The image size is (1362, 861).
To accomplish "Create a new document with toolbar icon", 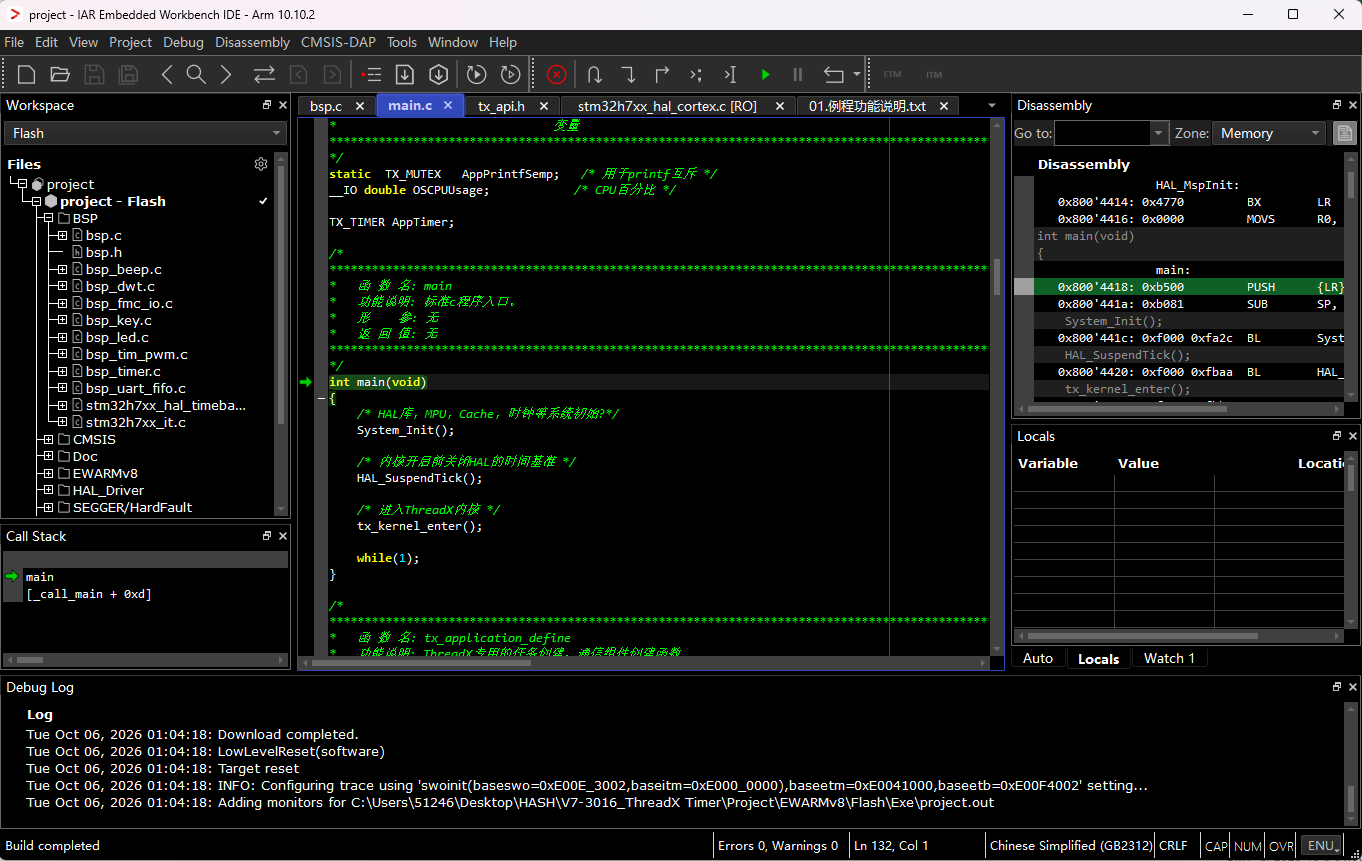I will [x=27, y=74].
